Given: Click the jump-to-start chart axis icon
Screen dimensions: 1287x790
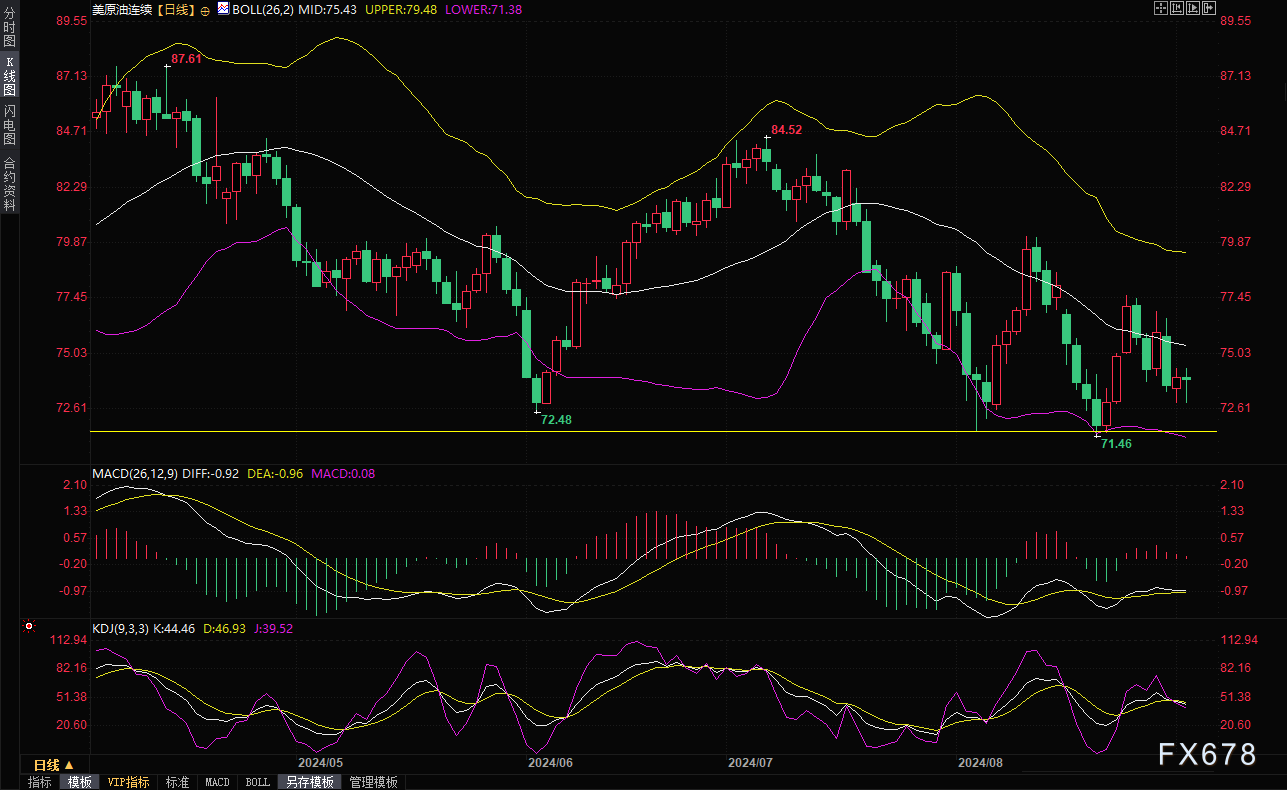Looking at the screenshot, I should point(1177,8).
